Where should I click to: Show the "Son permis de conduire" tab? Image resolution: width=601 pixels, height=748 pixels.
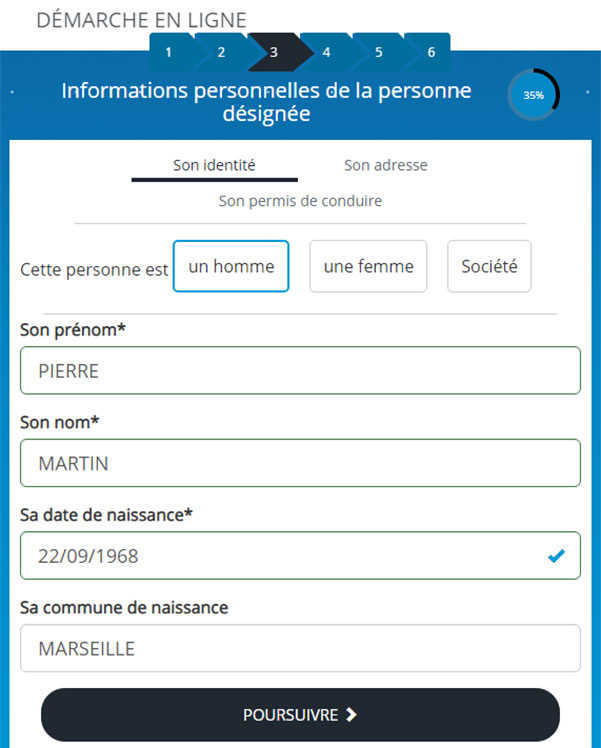point(300,201)
